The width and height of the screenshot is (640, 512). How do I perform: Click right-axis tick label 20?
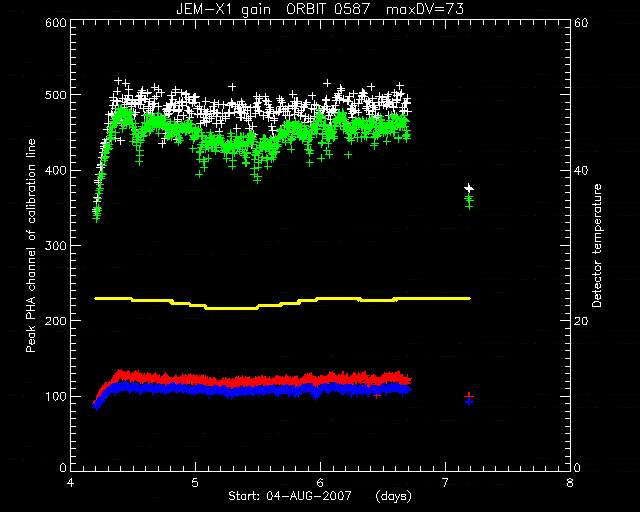pos(581,321)
